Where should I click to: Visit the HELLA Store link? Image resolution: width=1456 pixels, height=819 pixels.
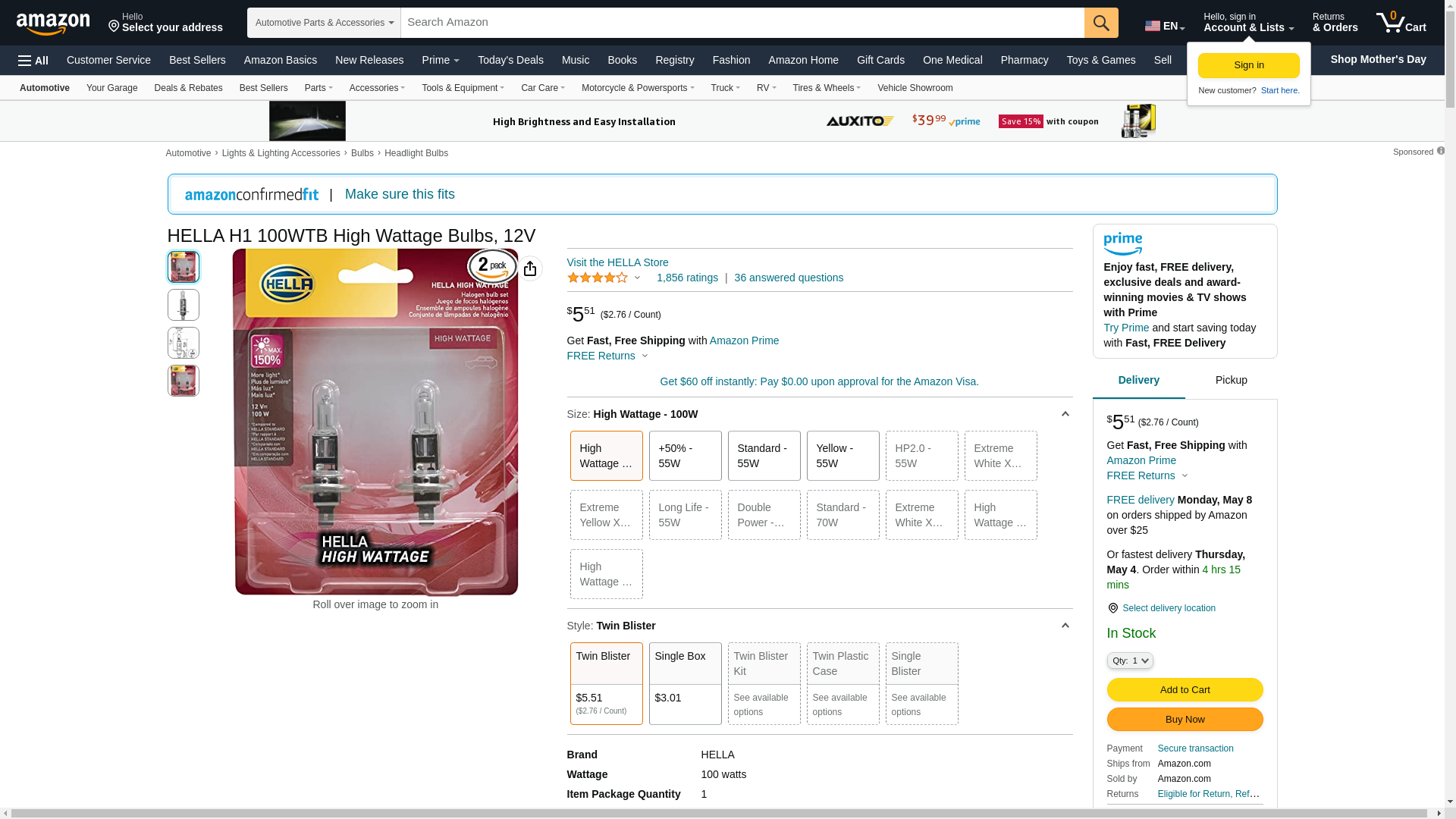coord(618,263)
